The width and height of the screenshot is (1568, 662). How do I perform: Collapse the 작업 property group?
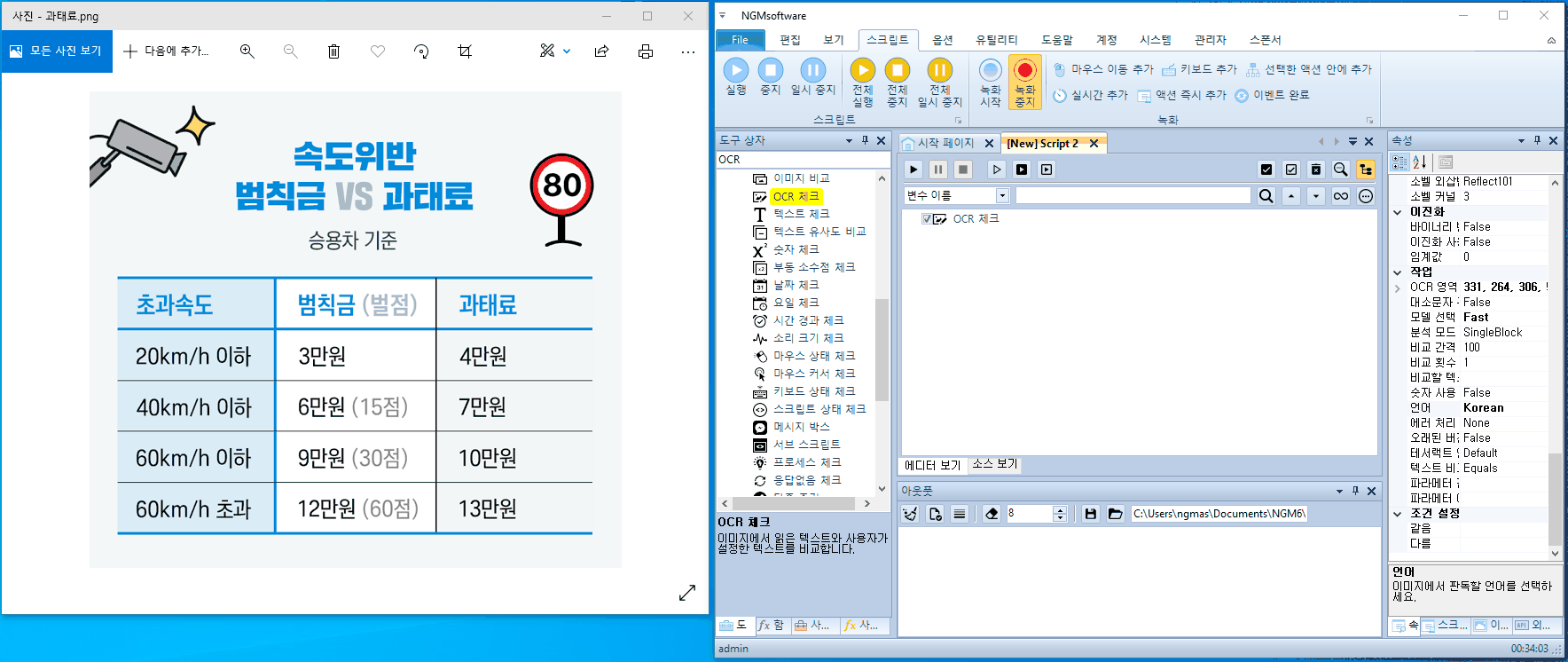point(1398,272)
